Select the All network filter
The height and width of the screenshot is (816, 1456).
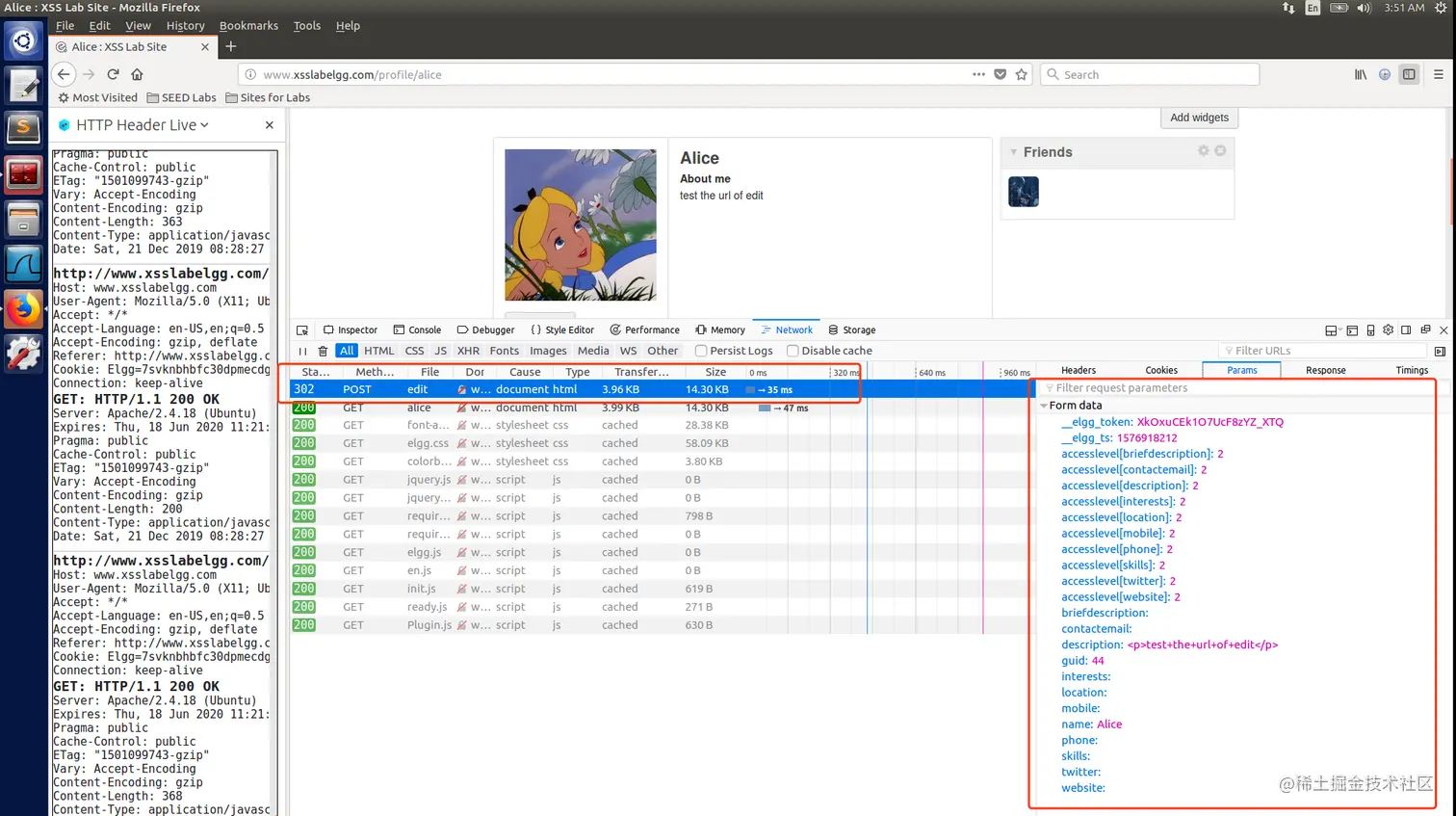click(347, 351)
